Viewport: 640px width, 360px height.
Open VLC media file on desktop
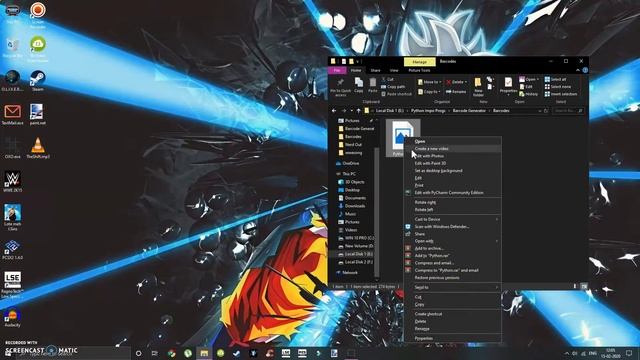pos(38,148)
